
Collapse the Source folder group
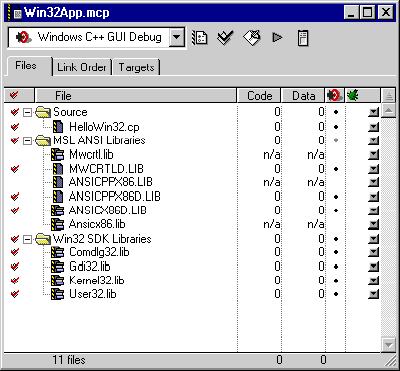pyautogui.click(x=28, y=113)
